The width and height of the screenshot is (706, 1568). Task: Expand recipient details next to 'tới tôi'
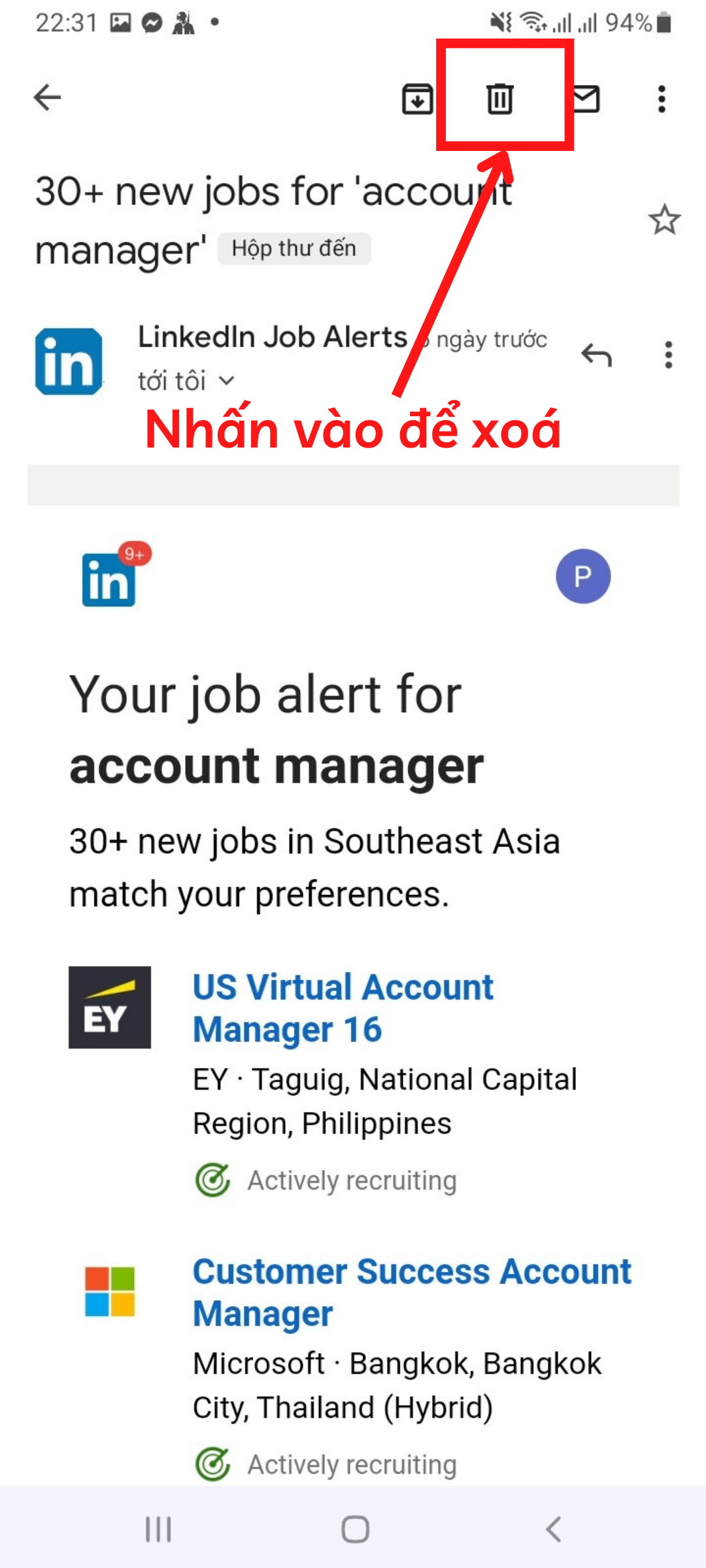tap(226, 381)
